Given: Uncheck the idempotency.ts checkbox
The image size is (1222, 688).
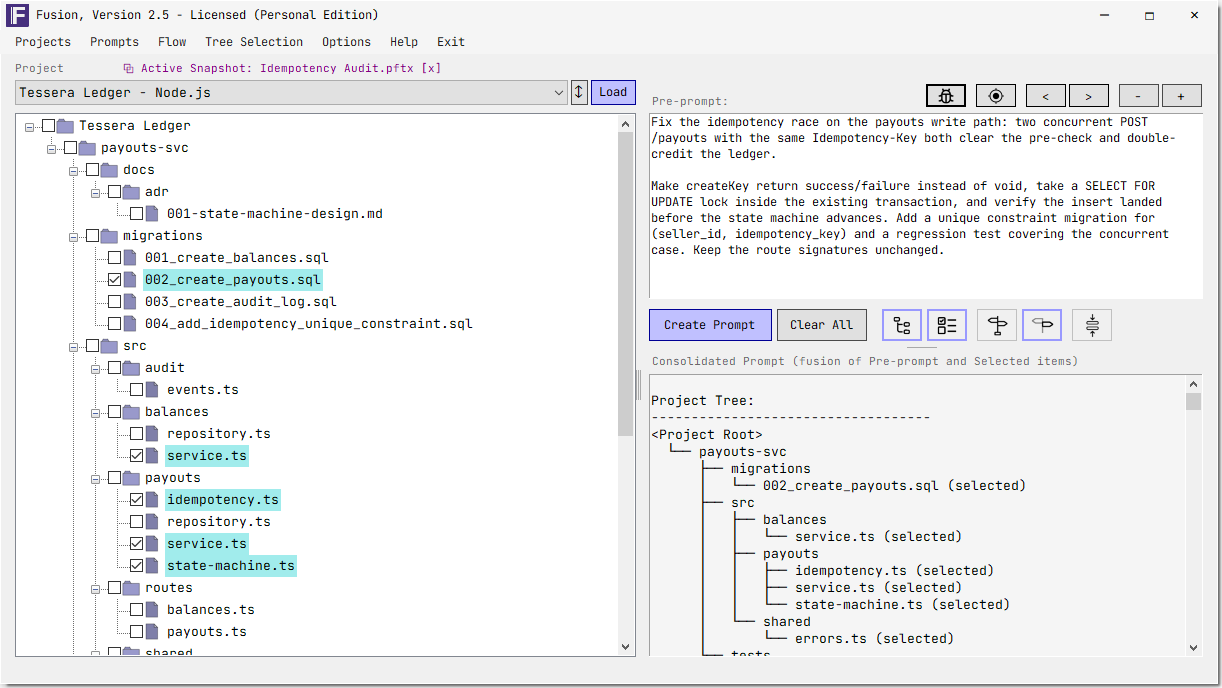Looking at the screenshot, I should pos(136,500).
